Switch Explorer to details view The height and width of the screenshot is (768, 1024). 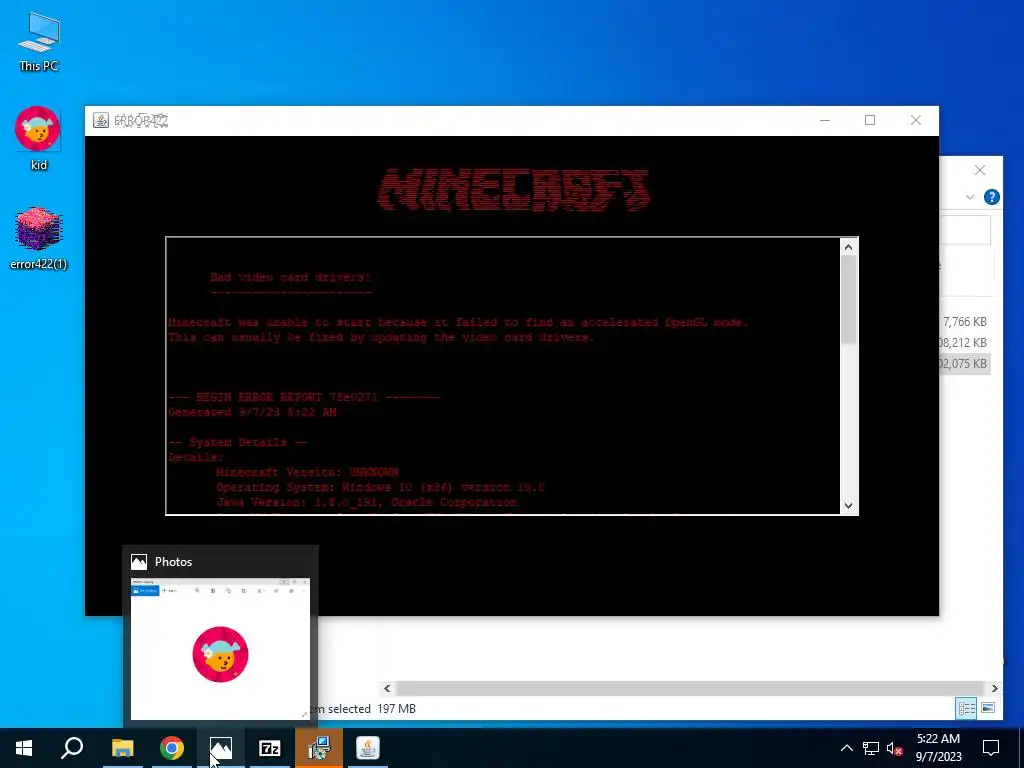[967, 708]
